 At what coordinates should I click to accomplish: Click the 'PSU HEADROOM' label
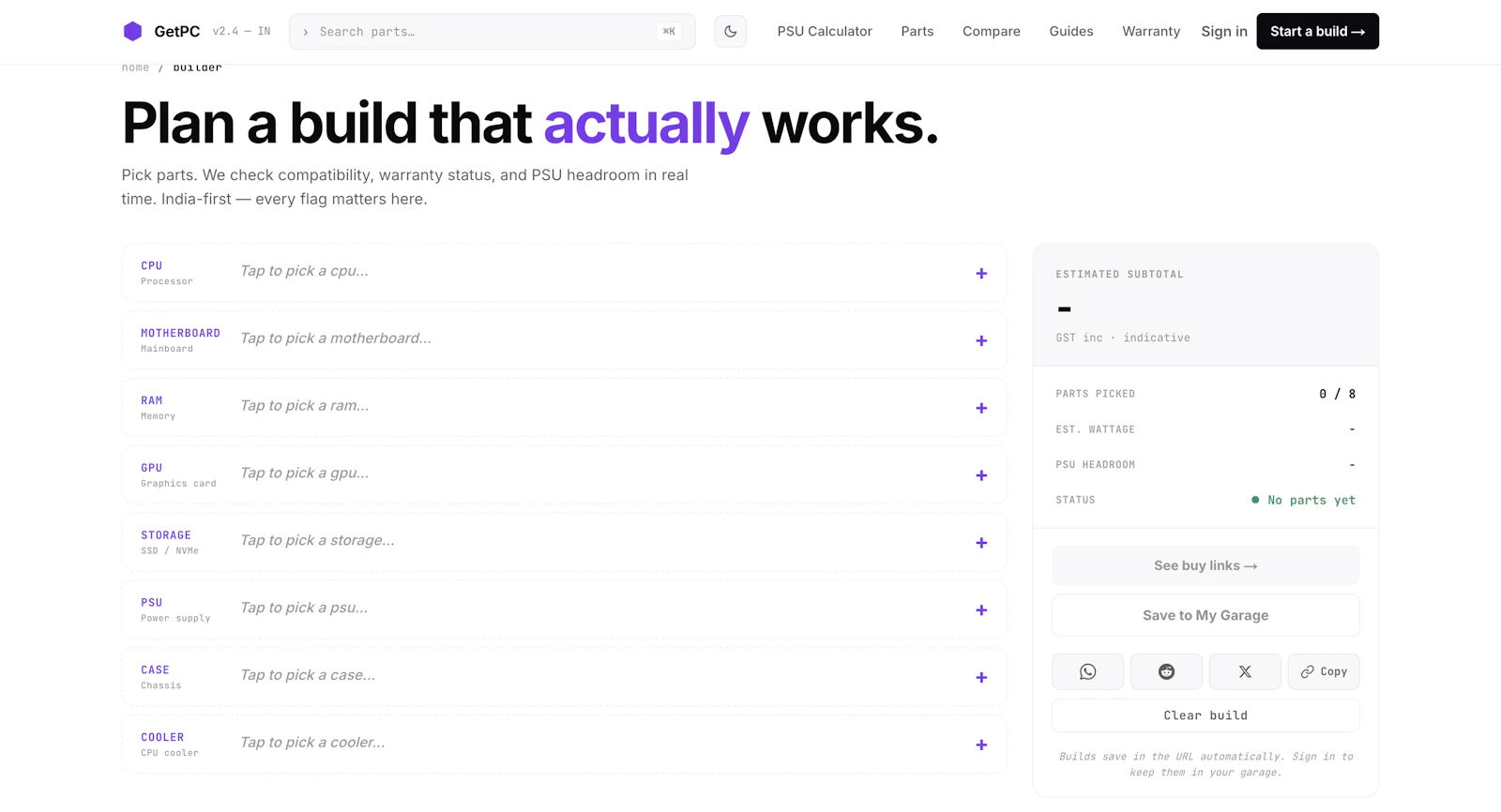point(1095,465)
